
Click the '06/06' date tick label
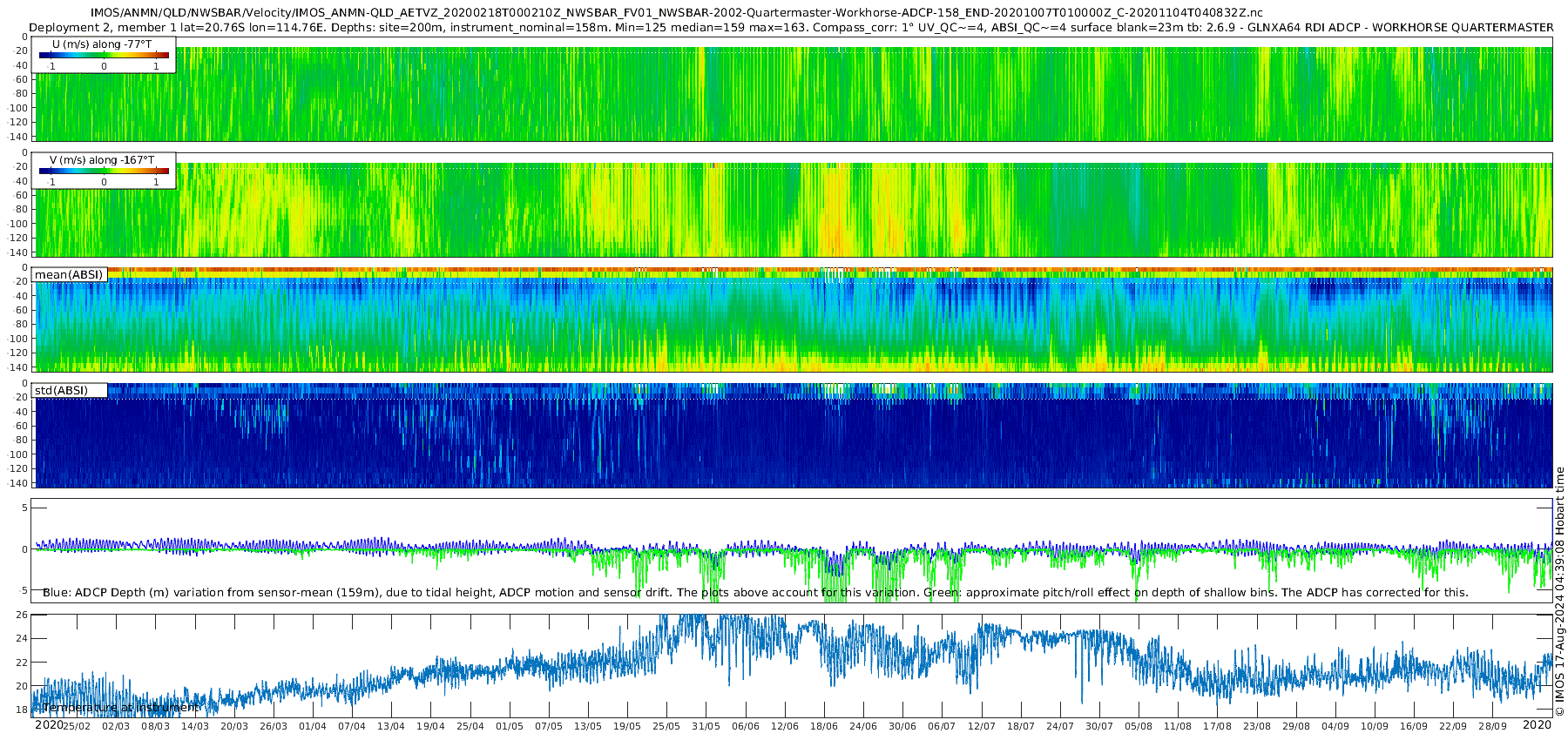pos(746,726)
